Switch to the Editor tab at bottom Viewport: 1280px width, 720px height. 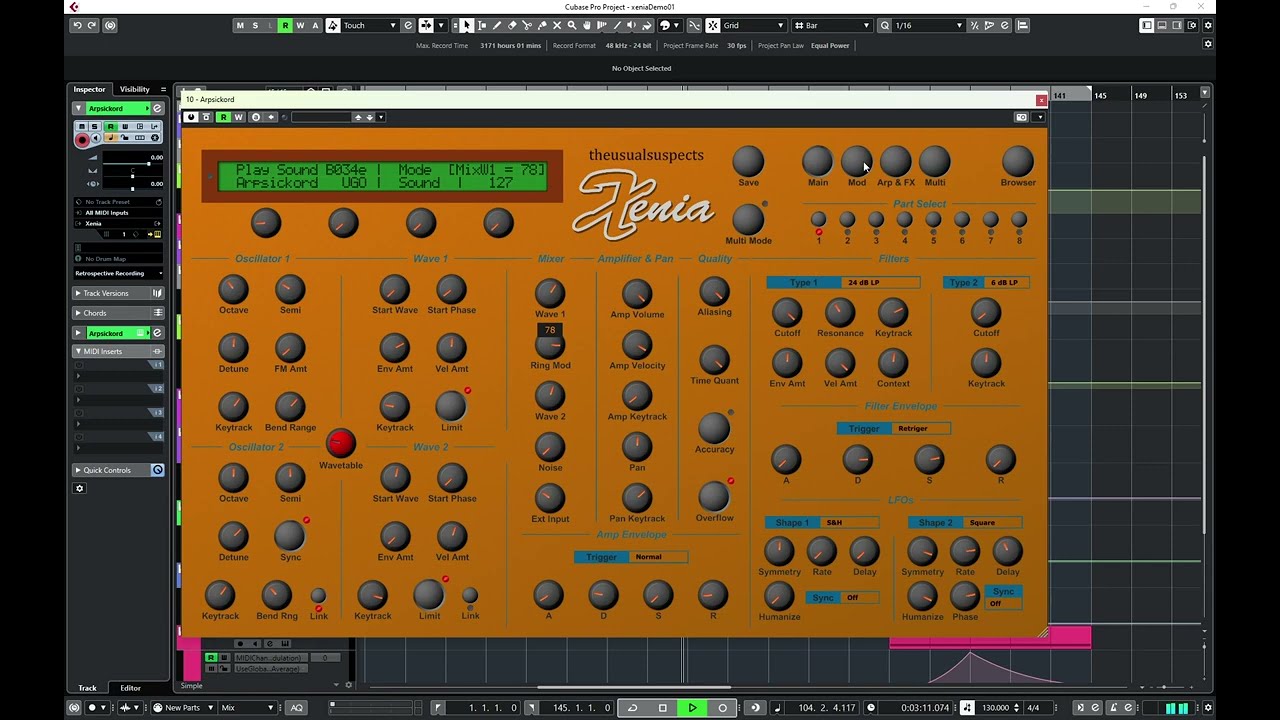[131, 688]
